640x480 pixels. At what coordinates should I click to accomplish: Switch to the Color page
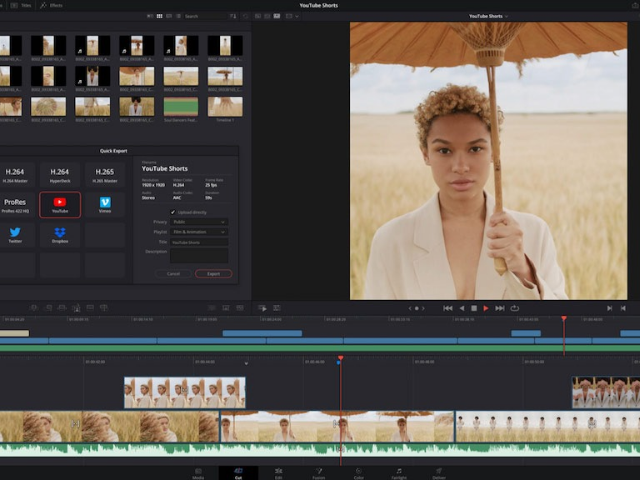point(359,473)
